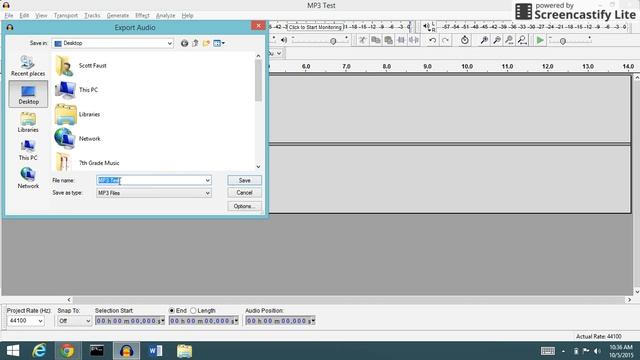The width and height of the screenshot is (640, 360).
Task: Click the Zoom Out magnifier
Action: (497, 40)
